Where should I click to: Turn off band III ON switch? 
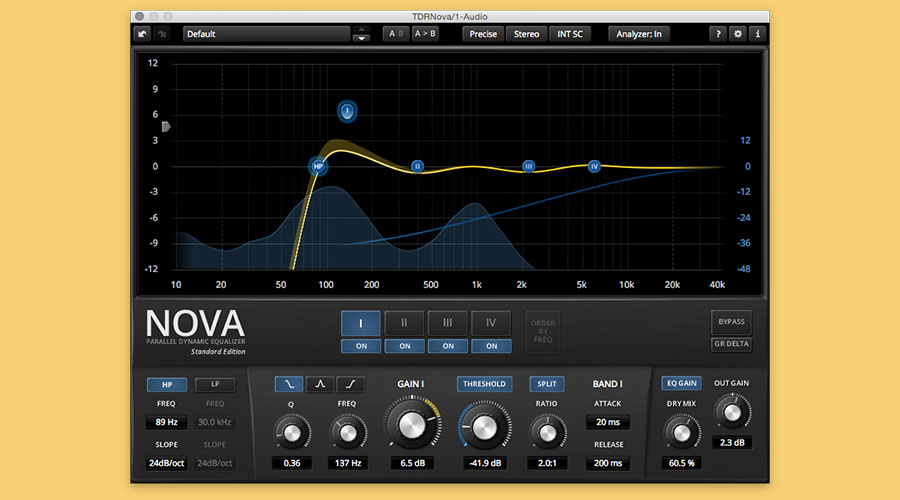coord(448,346)
